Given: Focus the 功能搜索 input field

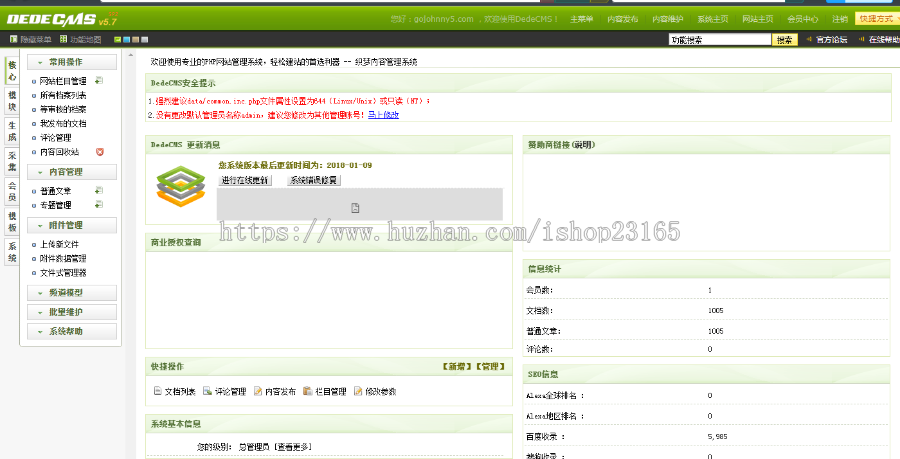Looking at the screenshot, I should (720, 40).
